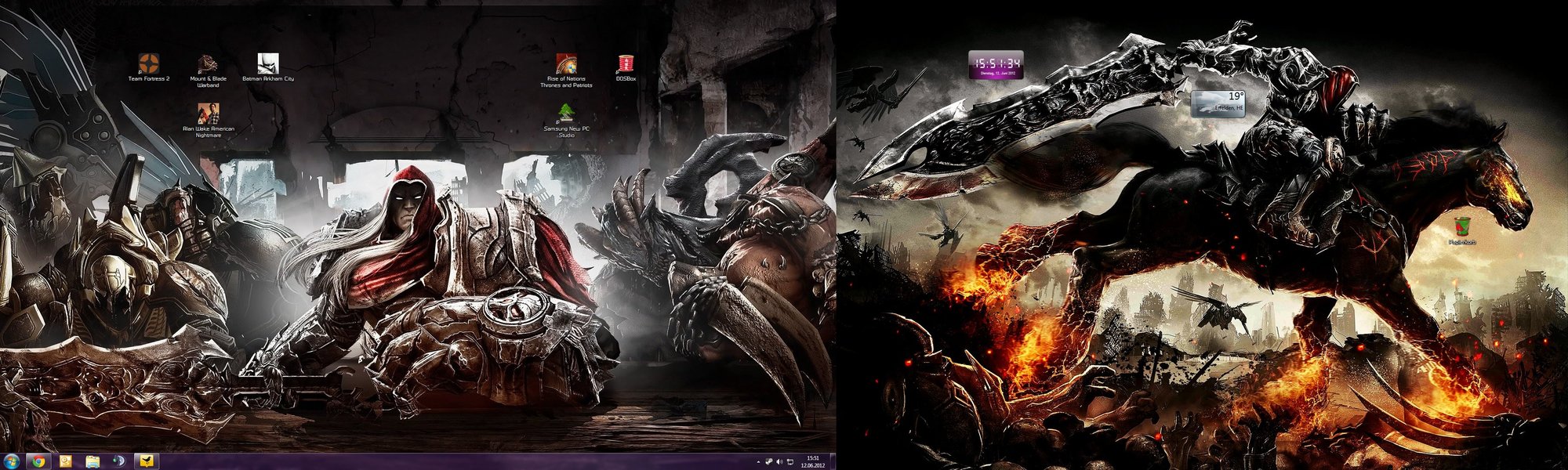Open the volume speaker control in tray
This screenshot has width=1568, height=470.
coord(779,462)
